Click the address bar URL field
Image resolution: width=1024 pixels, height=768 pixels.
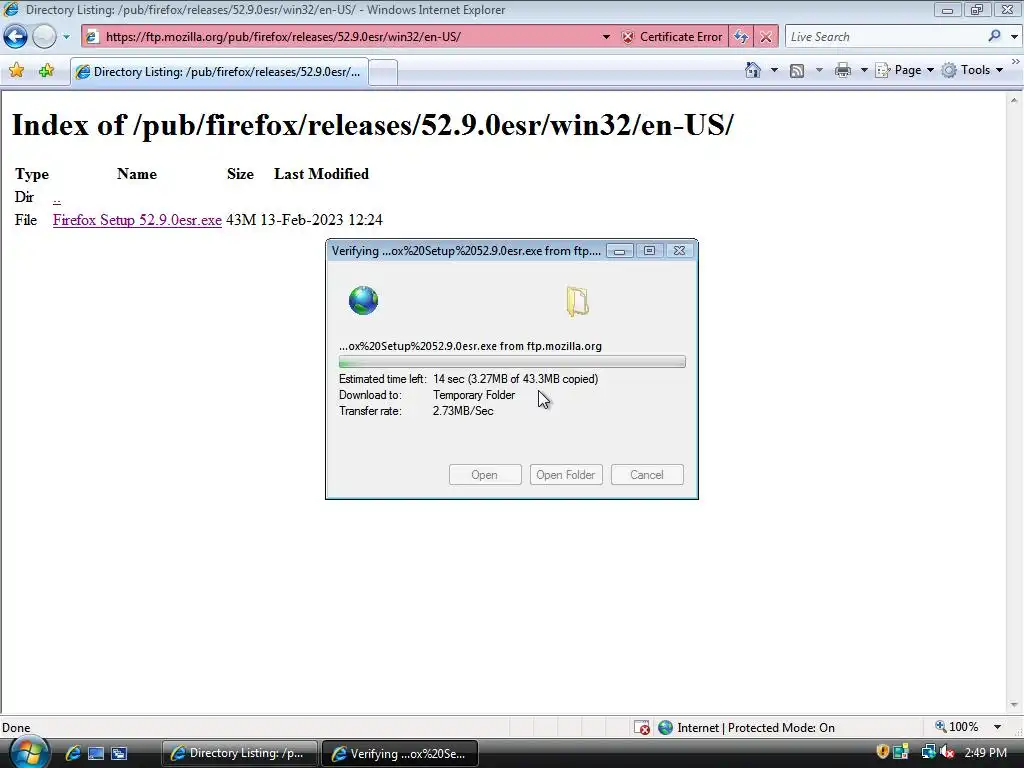[340, 37]
